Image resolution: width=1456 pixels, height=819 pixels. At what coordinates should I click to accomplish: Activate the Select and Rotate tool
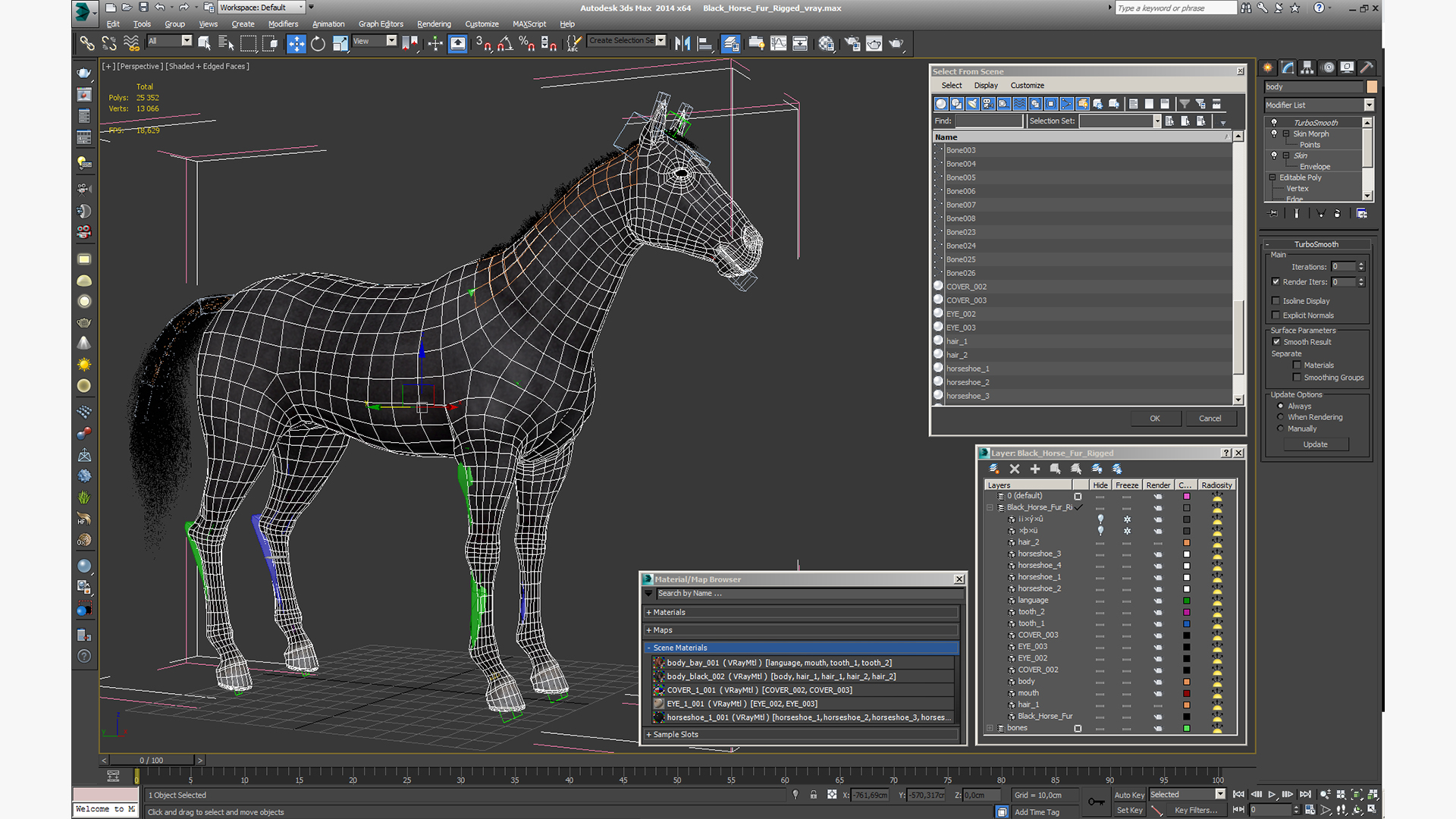coord(318,43)
